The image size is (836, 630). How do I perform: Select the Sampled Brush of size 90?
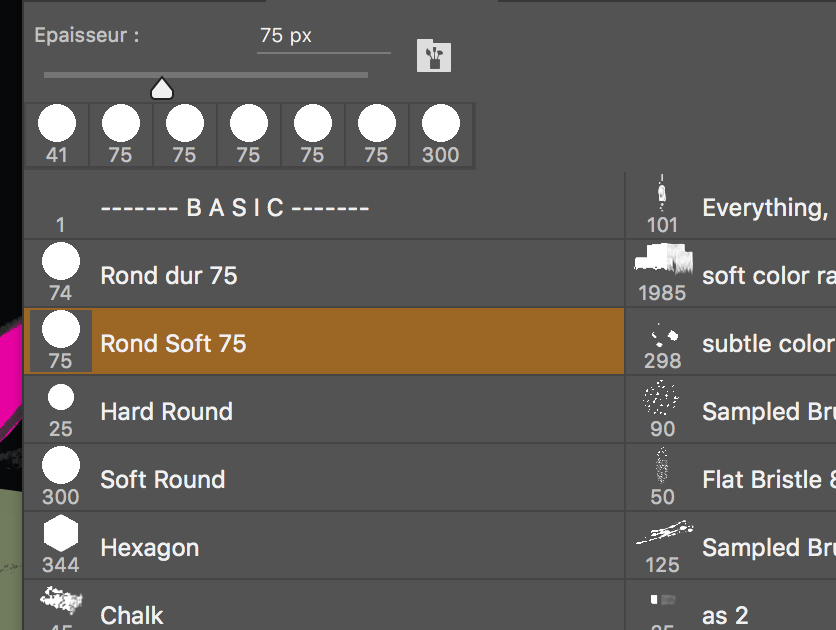click(767, 411)
